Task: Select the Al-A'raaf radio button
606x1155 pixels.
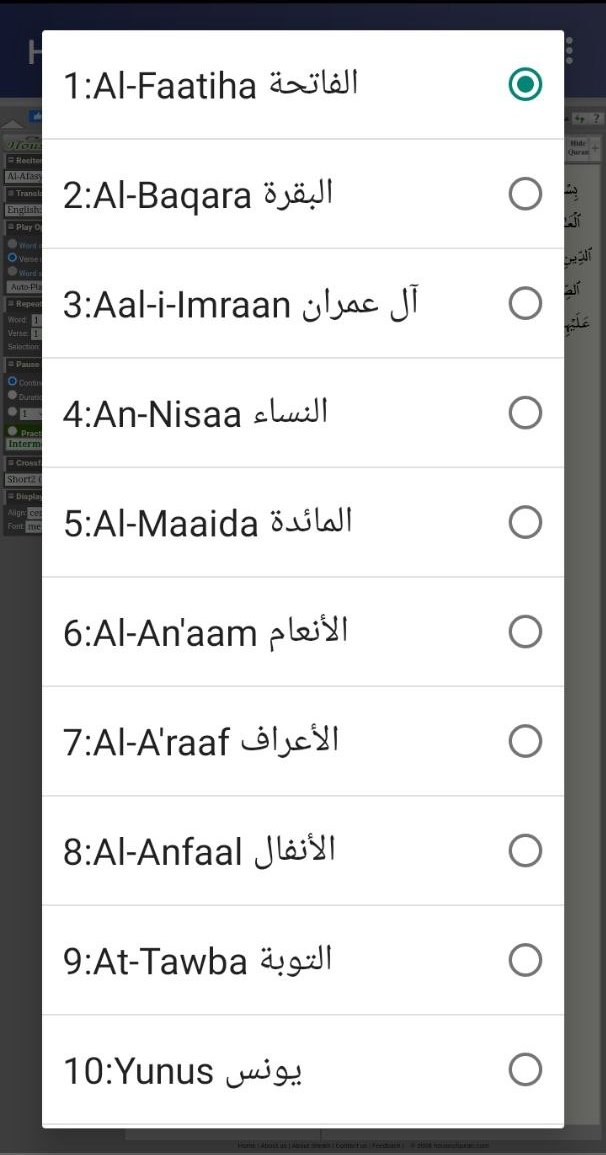Action: (525, 741)
